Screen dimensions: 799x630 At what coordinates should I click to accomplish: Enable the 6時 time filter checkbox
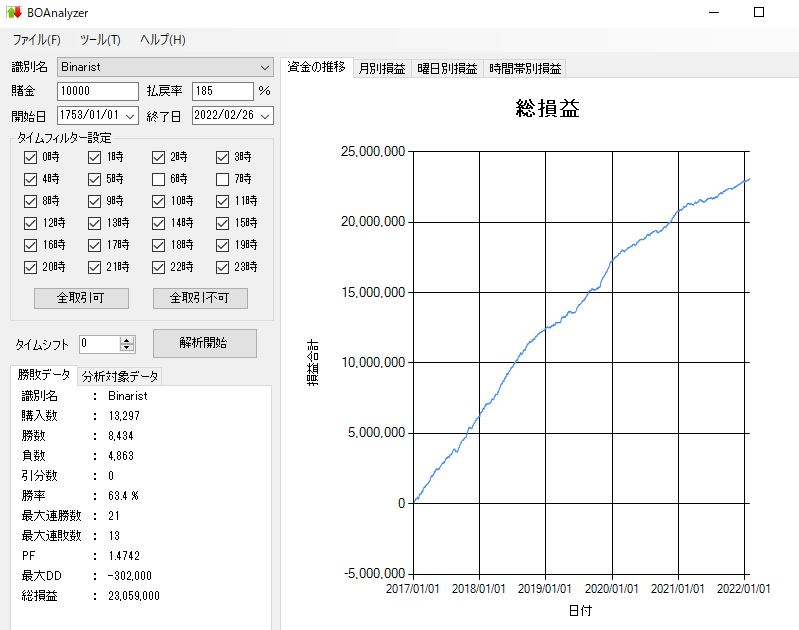158,179
